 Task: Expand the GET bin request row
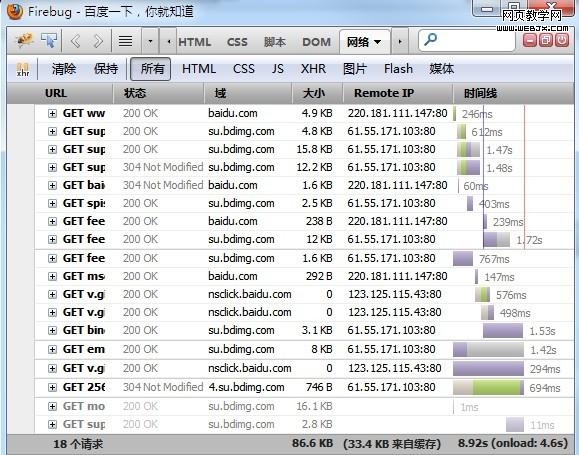click(x=52, y=331)
